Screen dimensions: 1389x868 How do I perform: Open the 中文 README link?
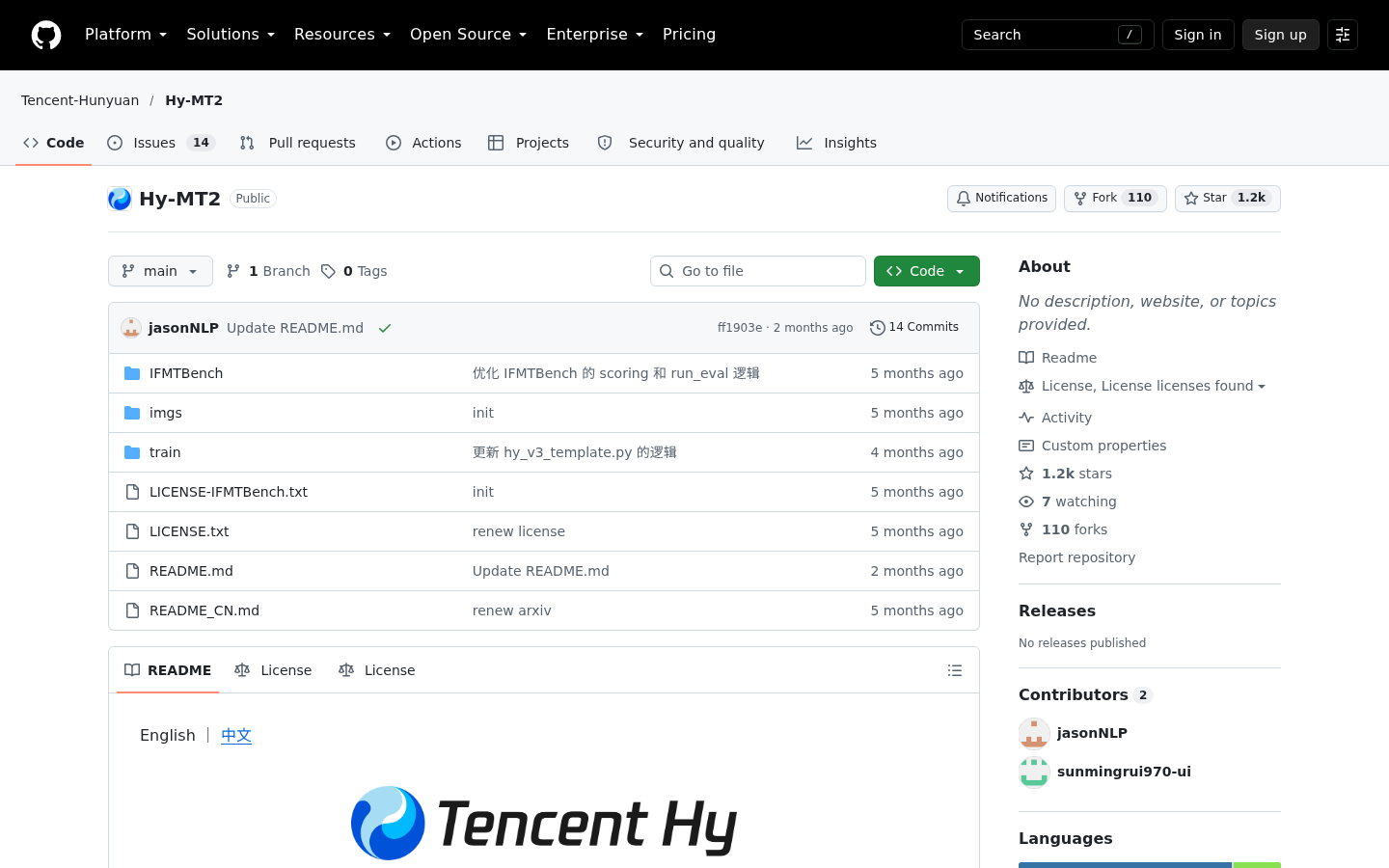[x=236, y=735]
